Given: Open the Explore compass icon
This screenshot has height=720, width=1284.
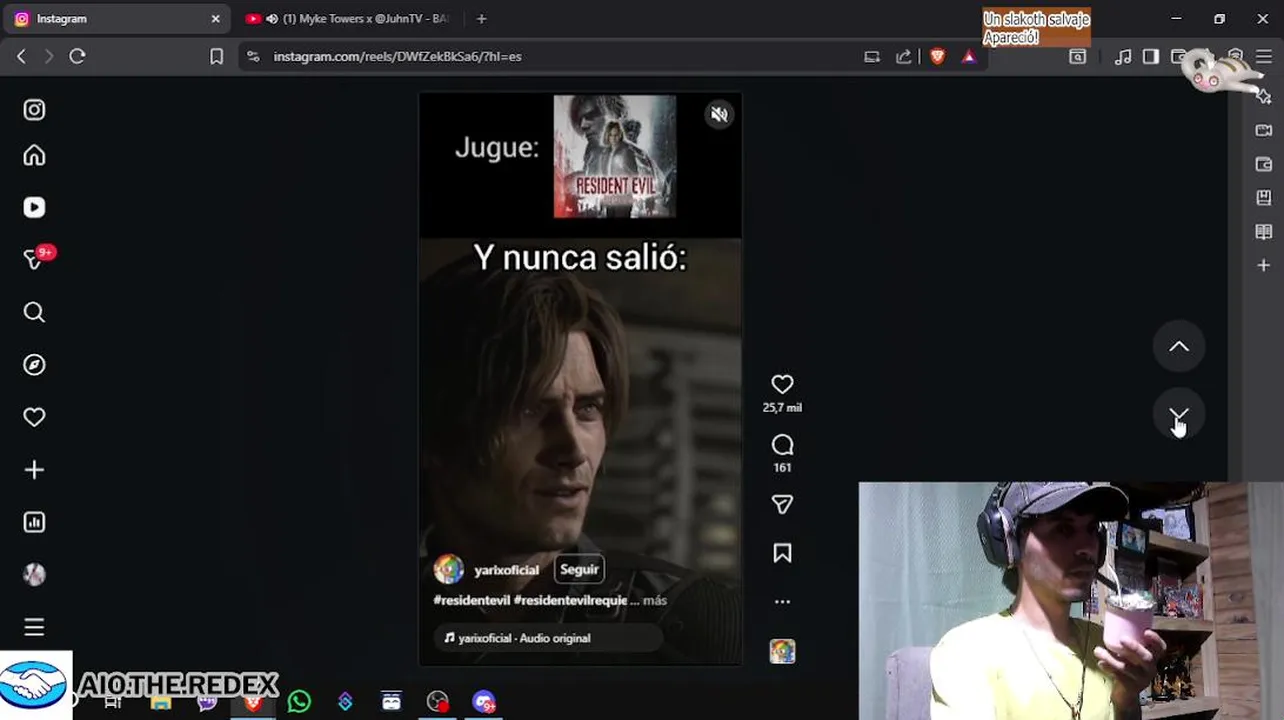Looking at the screenshot, I should [x=34, y=365].
